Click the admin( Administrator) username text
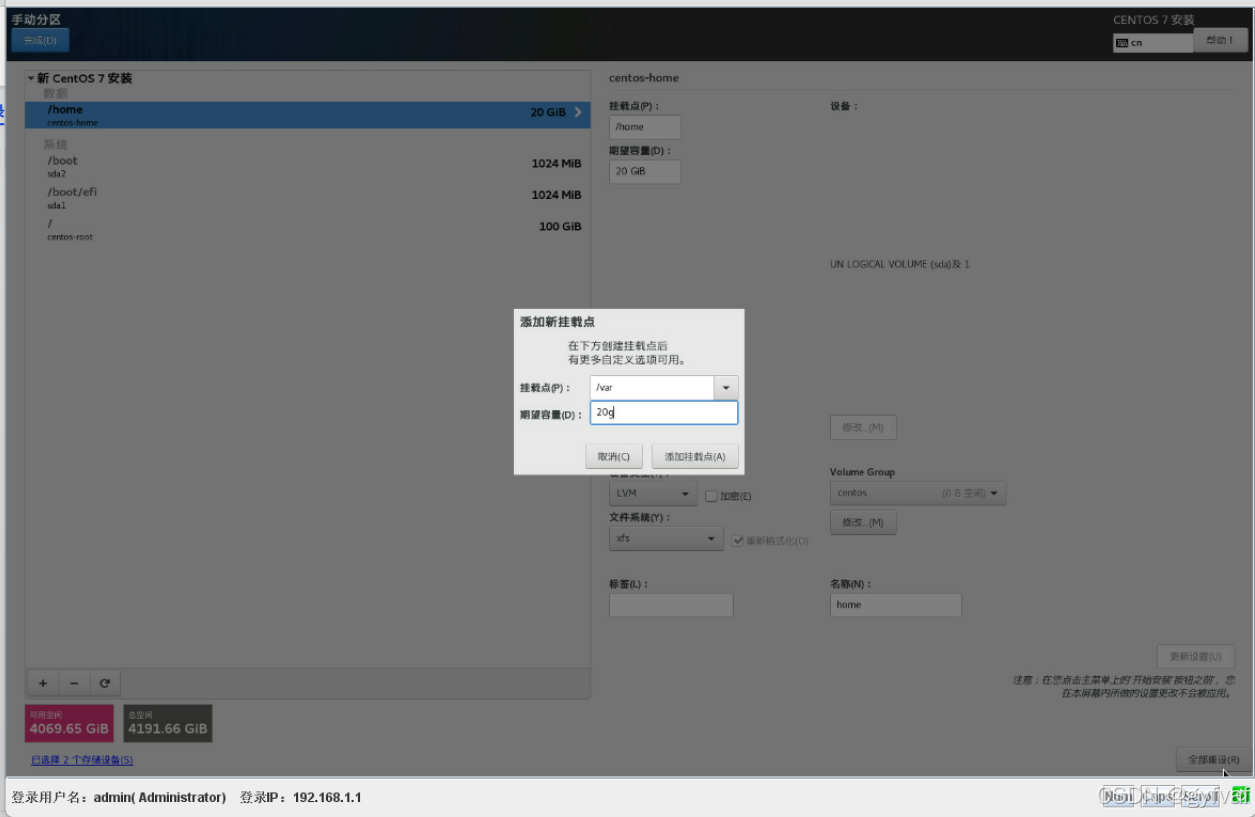 tap(160, 797)
